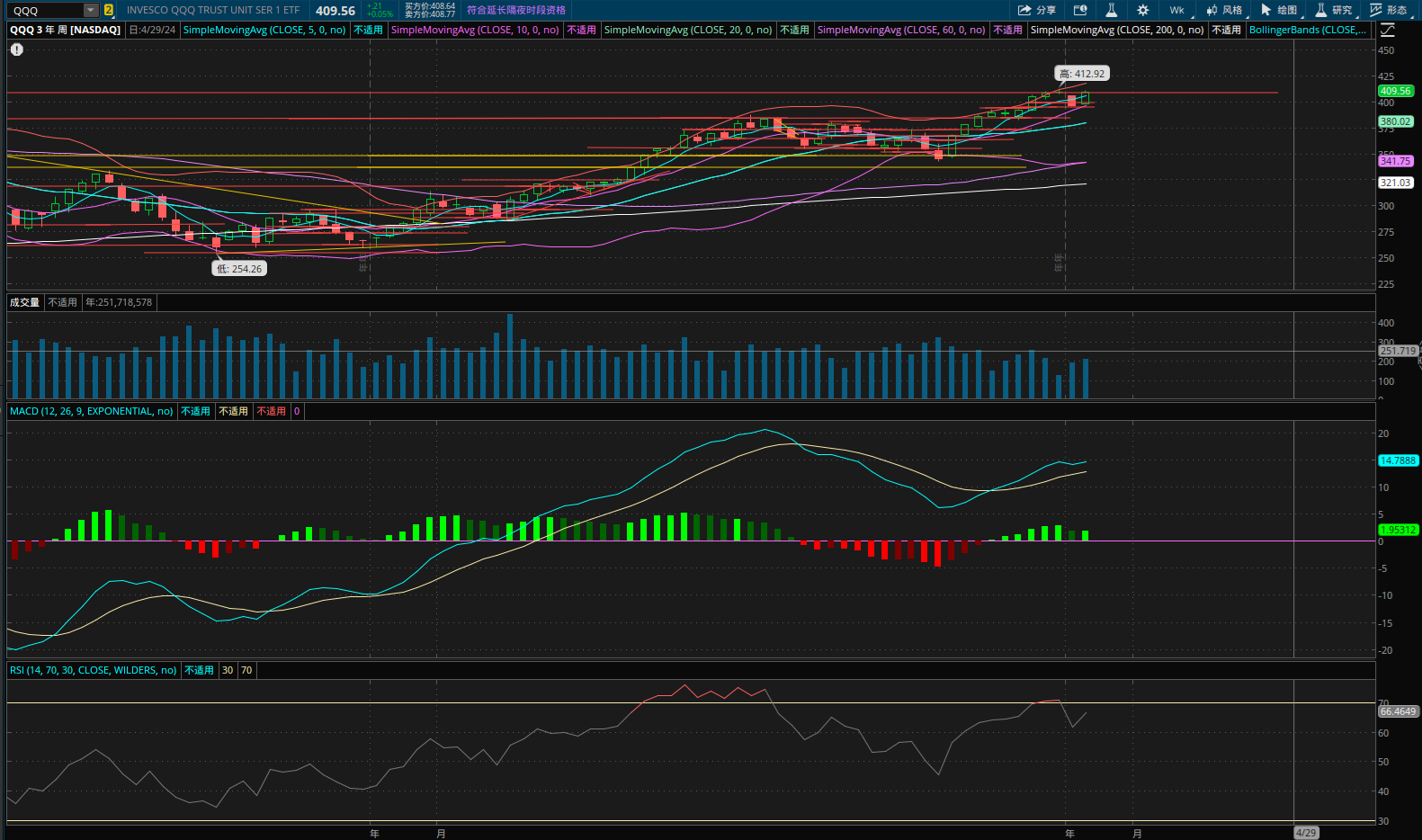The width and height of the screenshot is (1422, 840).
Task: Open chart settings gear icon
Action: tap(1142, 10)
